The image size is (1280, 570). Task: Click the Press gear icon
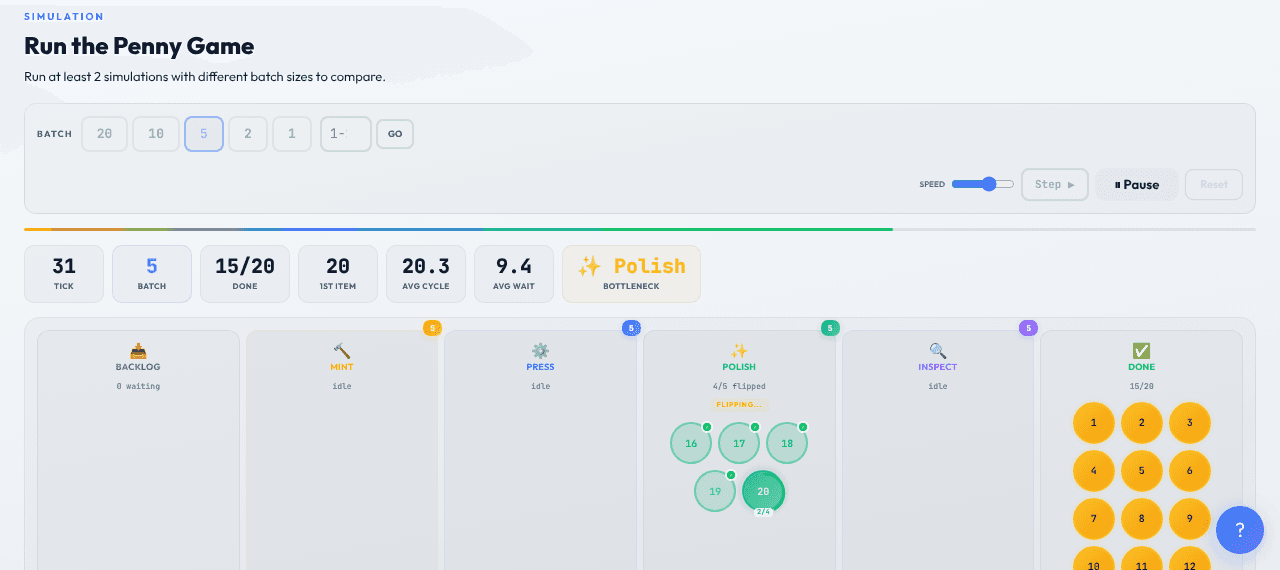point(540,351)
